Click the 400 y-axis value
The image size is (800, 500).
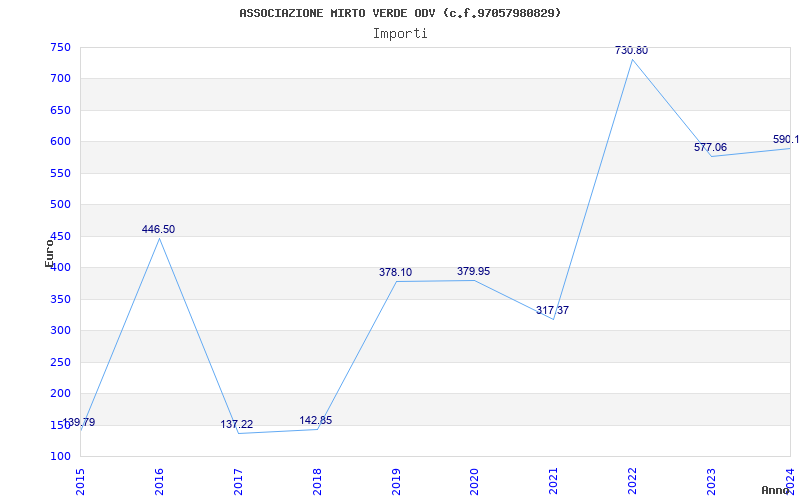[60, 267]
